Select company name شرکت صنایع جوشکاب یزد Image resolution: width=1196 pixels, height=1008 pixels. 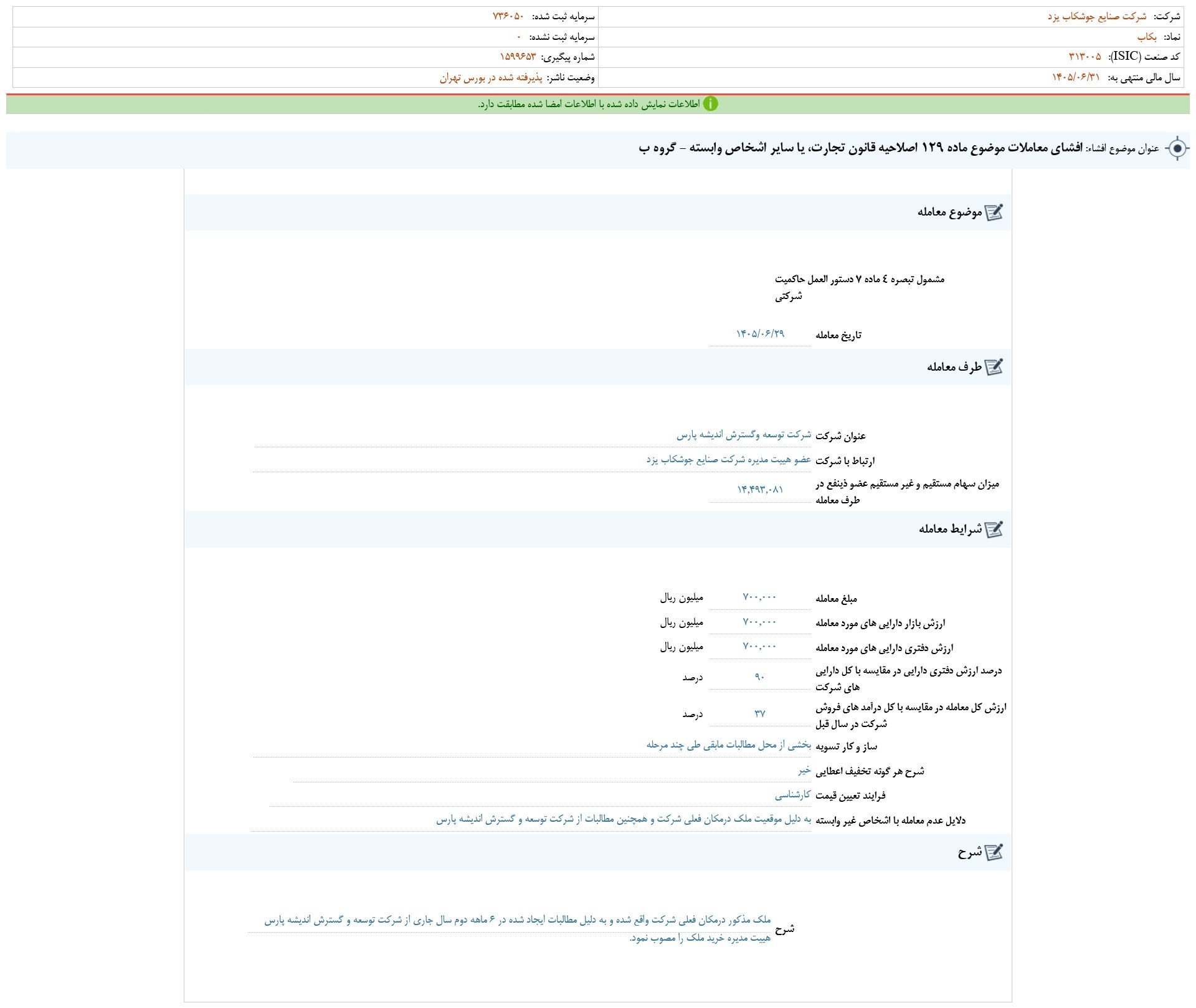[x=1097, y=17]
